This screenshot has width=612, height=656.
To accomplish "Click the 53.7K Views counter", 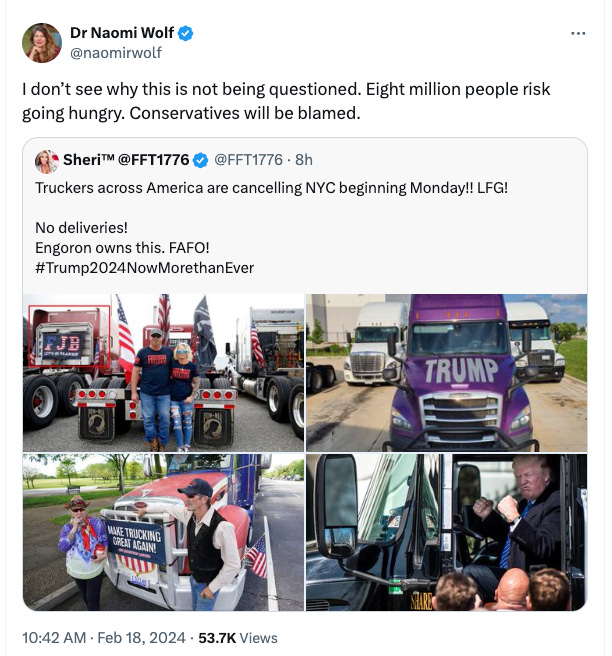I will click(238, 638).
